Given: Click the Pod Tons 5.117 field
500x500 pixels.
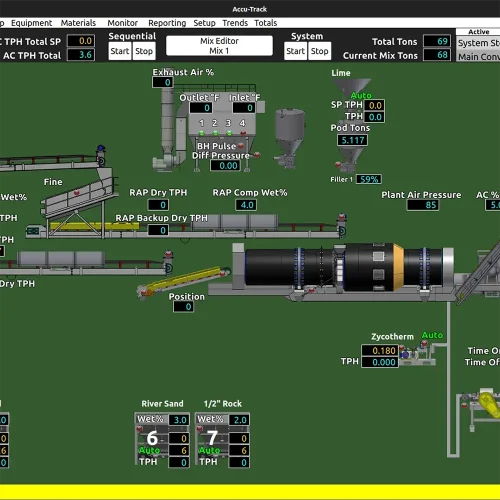Looking at the screenshot, I should pyautogui.click(x=353, y=140).
